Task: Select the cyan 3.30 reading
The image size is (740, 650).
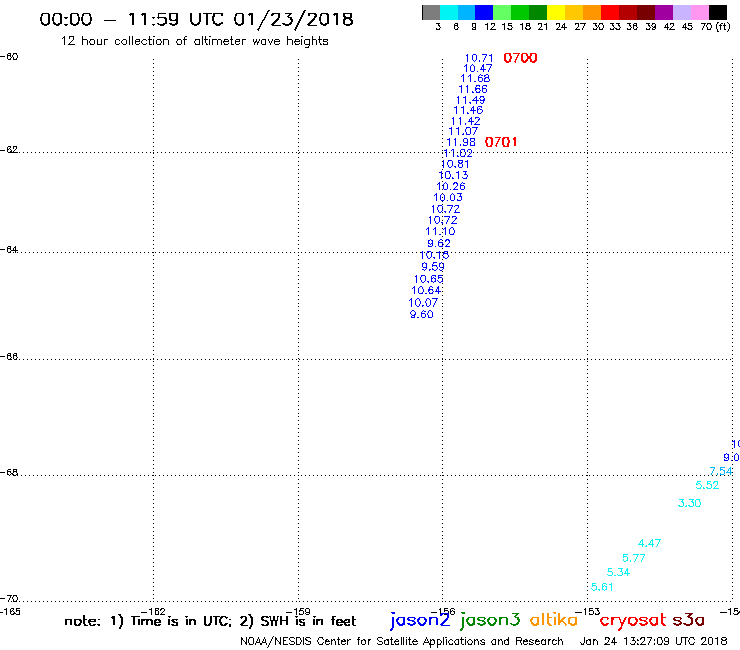Action: [x=689, y=503]
